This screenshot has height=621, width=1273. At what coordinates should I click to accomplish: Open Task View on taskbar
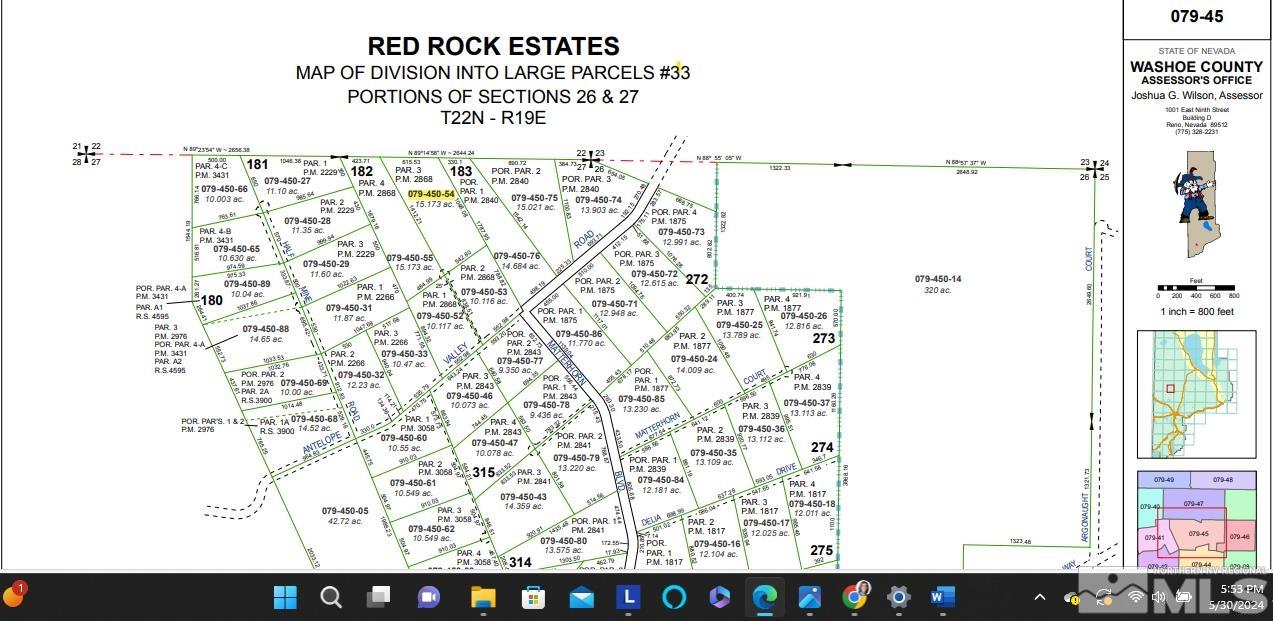(x=378, y=597)
